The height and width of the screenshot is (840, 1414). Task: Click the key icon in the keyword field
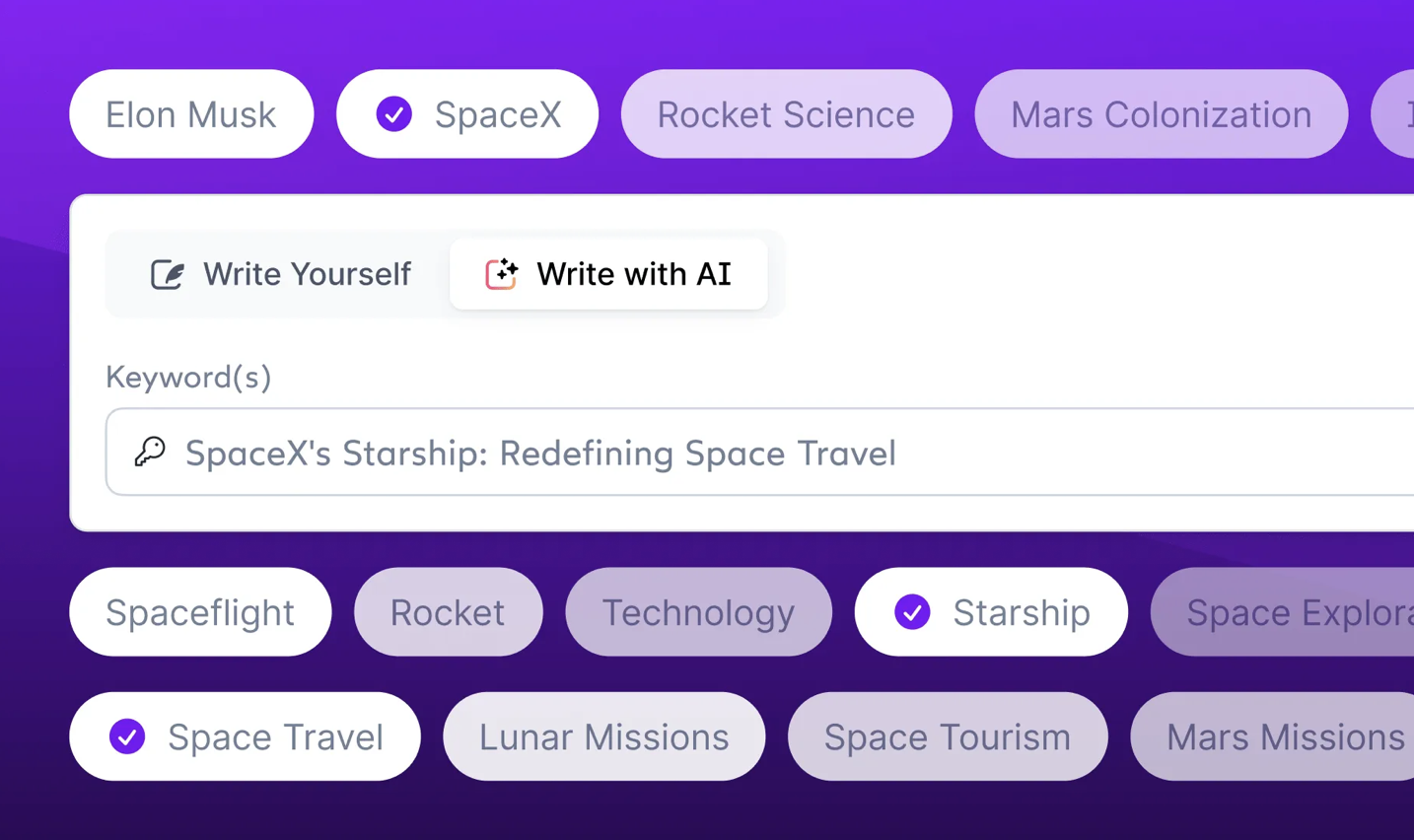(x=149, y=452)
